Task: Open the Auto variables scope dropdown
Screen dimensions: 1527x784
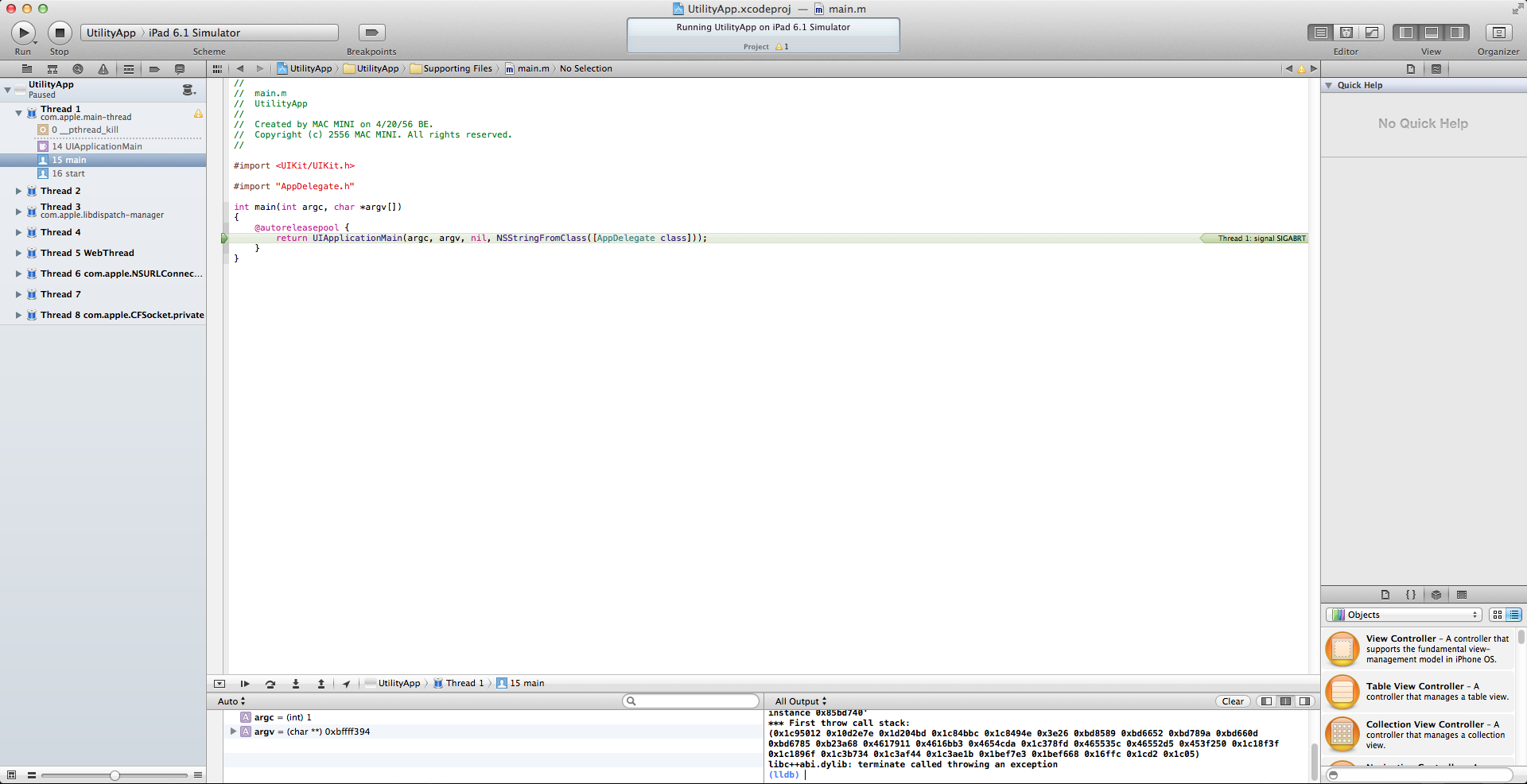Action: (231, 701)
